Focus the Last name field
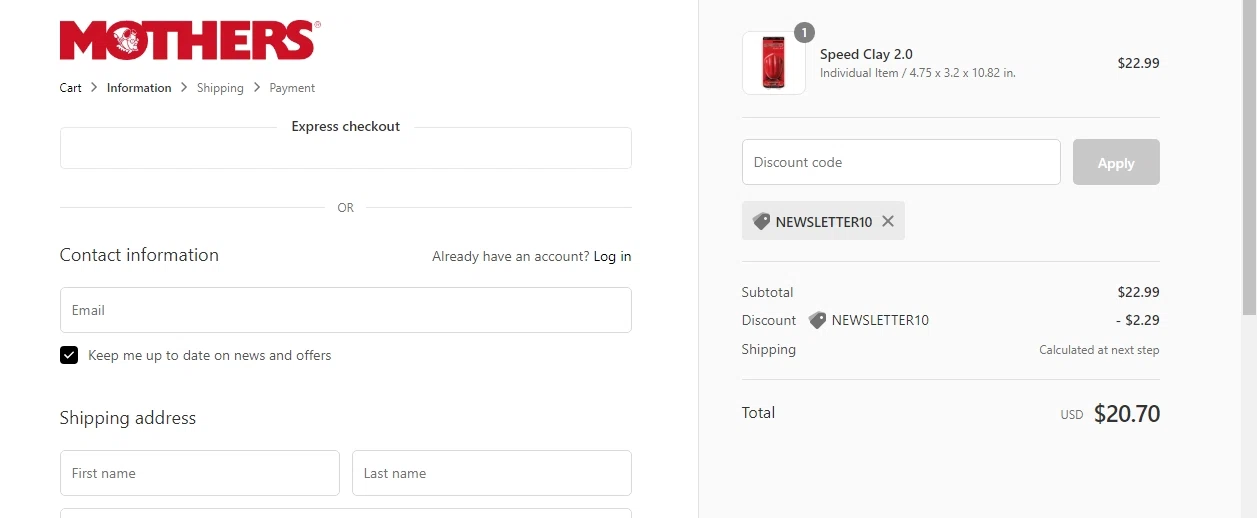 click(x=492, y=473)
